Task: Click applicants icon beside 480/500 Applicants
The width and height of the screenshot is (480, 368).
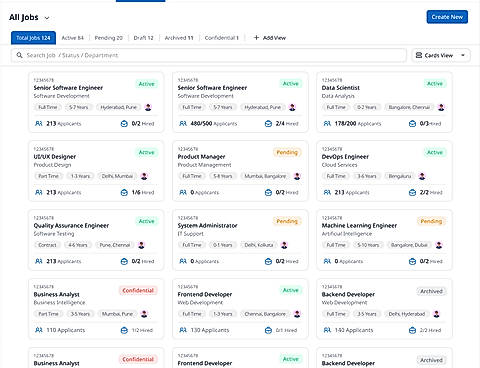Action: coord(183,124)
